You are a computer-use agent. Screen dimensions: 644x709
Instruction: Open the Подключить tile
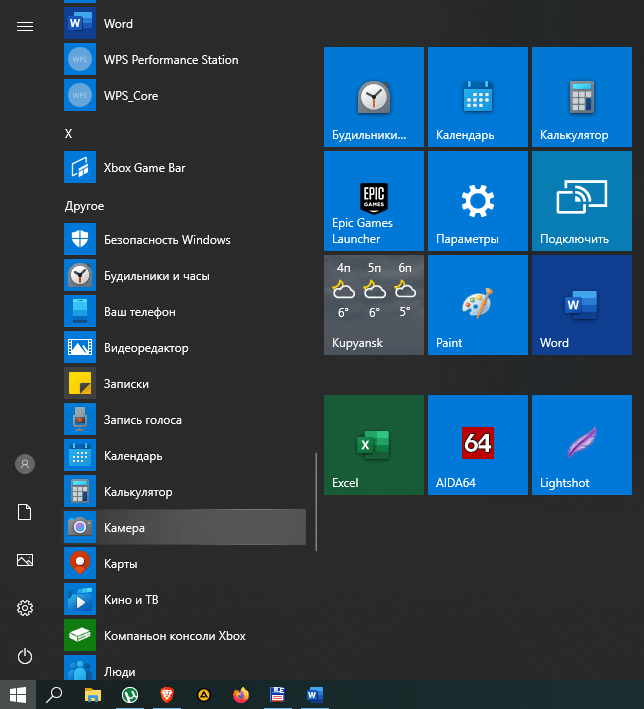pyautogui.click(x=582, y=201)
